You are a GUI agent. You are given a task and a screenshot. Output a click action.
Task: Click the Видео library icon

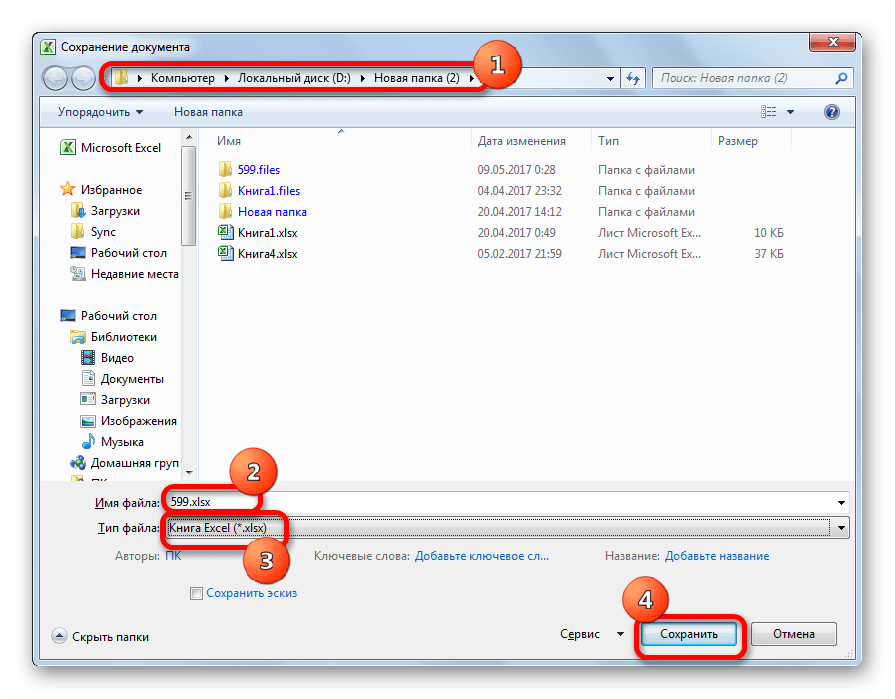pyautogui.click(x=88, y=358)
